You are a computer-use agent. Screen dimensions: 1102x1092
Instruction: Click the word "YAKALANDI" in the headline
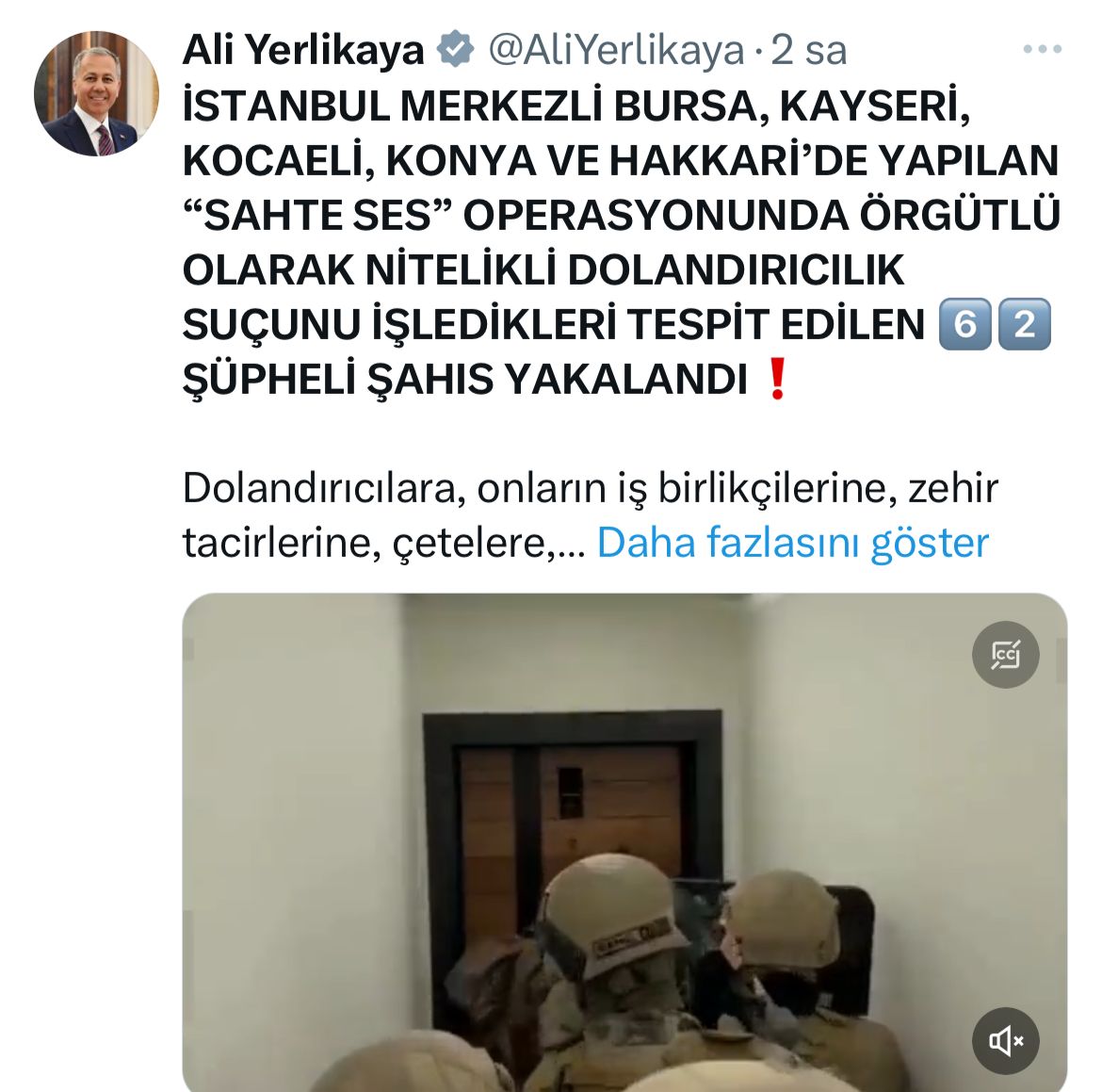[x=625, y=379]
